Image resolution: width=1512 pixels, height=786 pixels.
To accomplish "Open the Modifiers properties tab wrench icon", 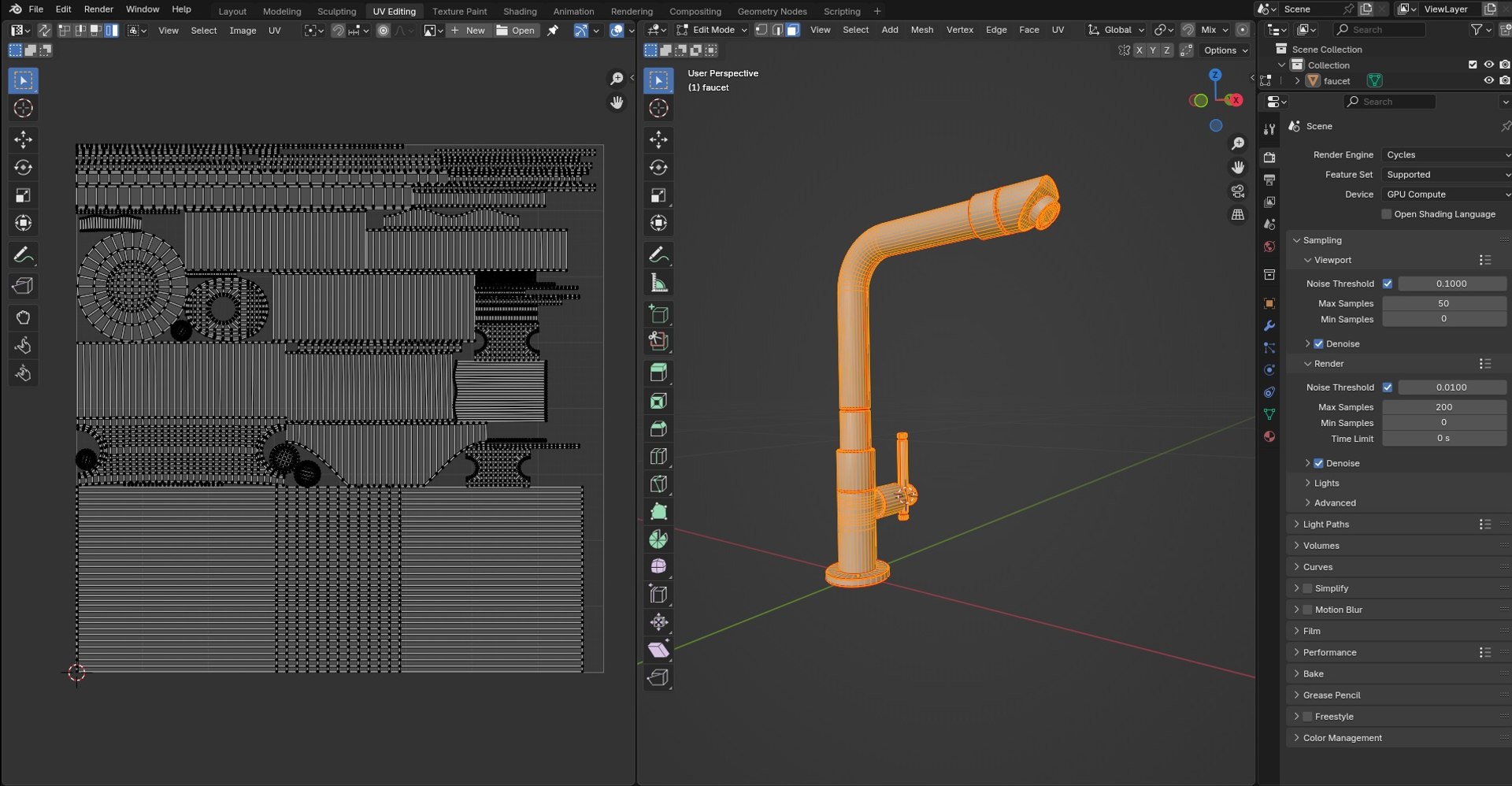I will tap(1269, 325).
